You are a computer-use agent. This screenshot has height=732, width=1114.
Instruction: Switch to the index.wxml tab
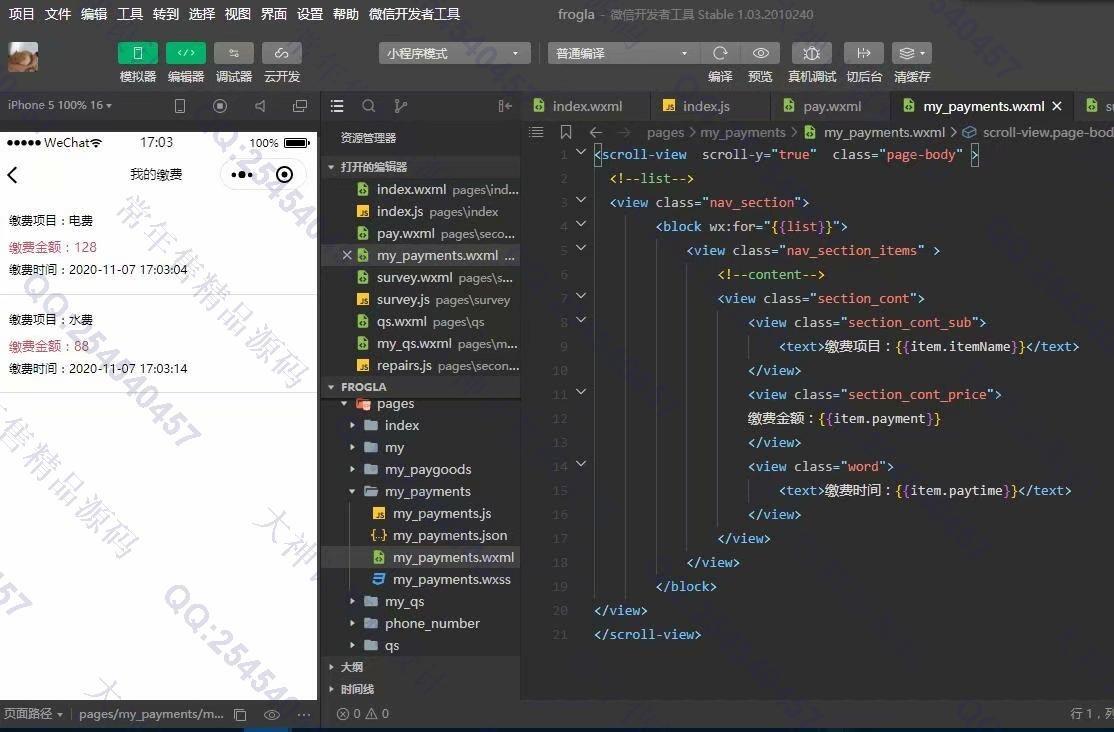point(587,106)
